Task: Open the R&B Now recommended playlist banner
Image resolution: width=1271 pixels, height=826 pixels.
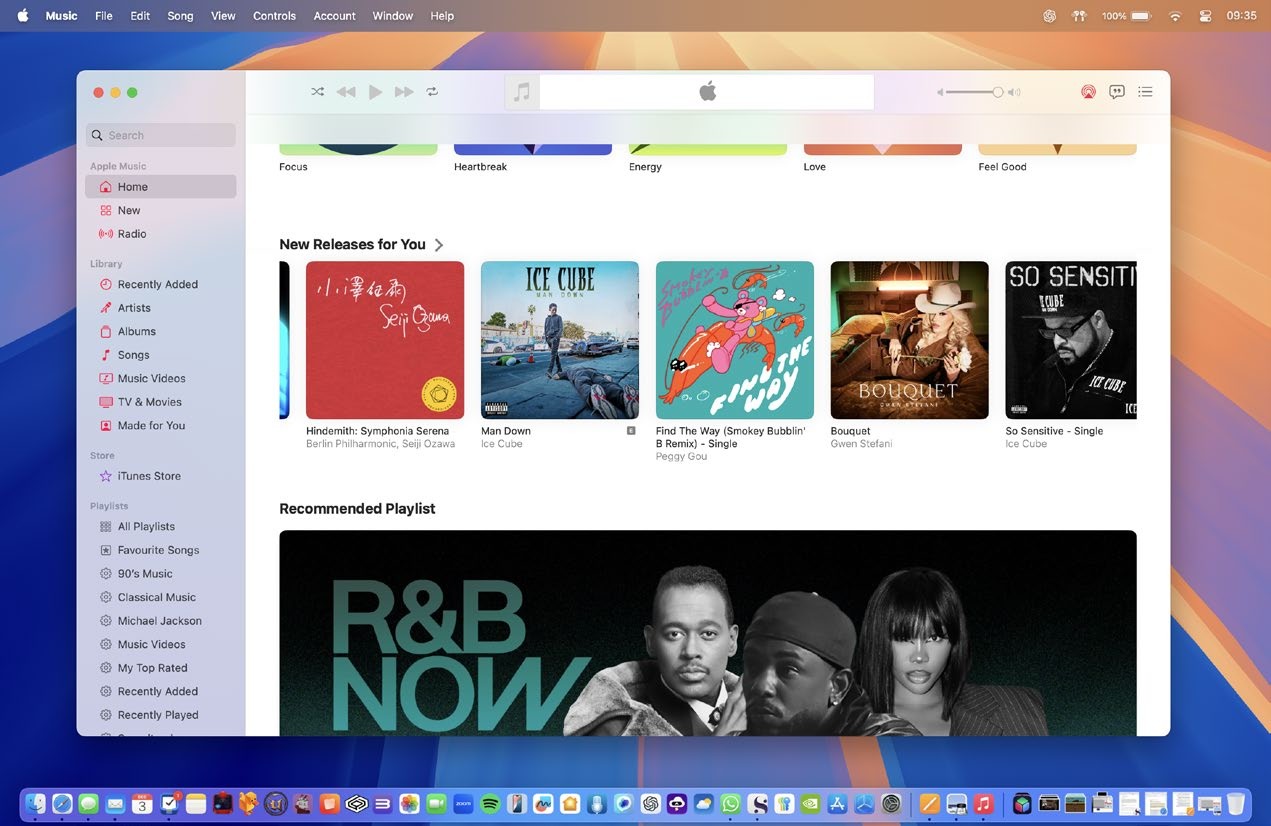Action: 708,633
